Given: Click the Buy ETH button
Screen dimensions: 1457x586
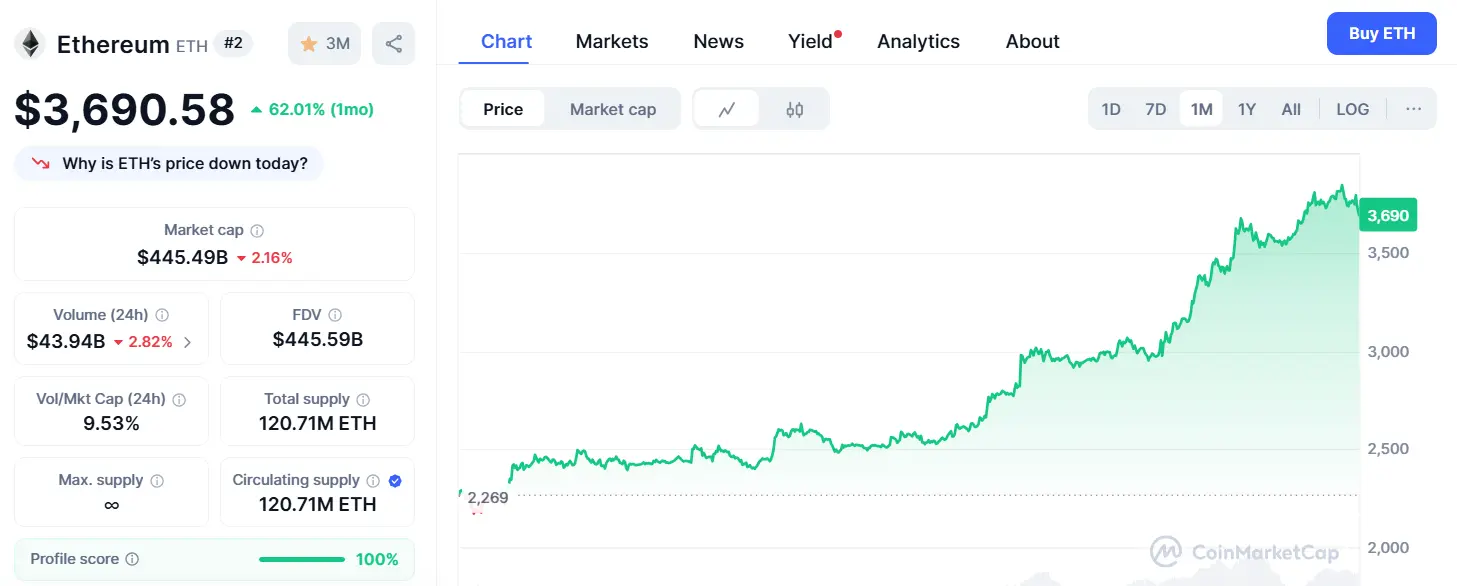Looking at the screenshot, I should tap(1381, 33).
